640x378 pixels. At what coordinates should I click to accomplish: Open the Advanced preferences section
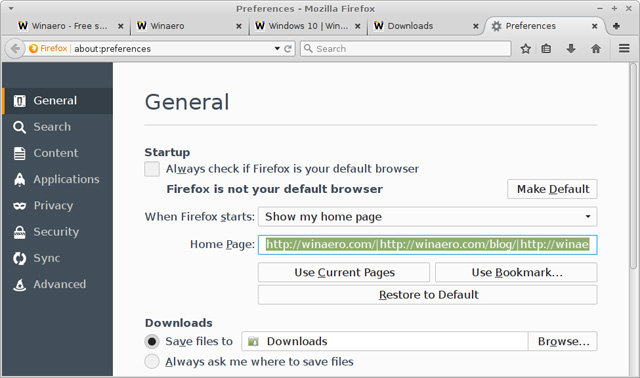58,285
